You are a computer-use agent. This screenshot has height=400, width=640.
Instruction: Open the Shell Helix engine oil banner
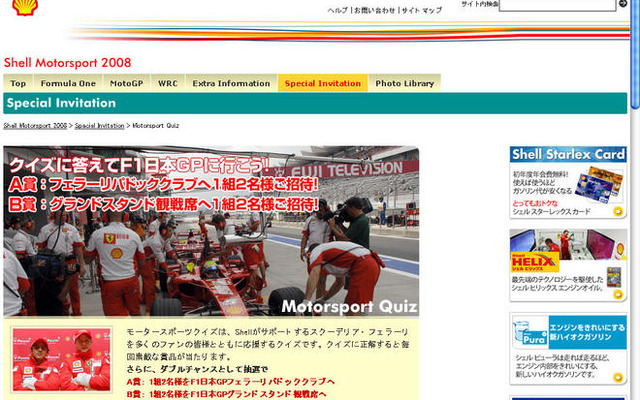coord(568,265)
